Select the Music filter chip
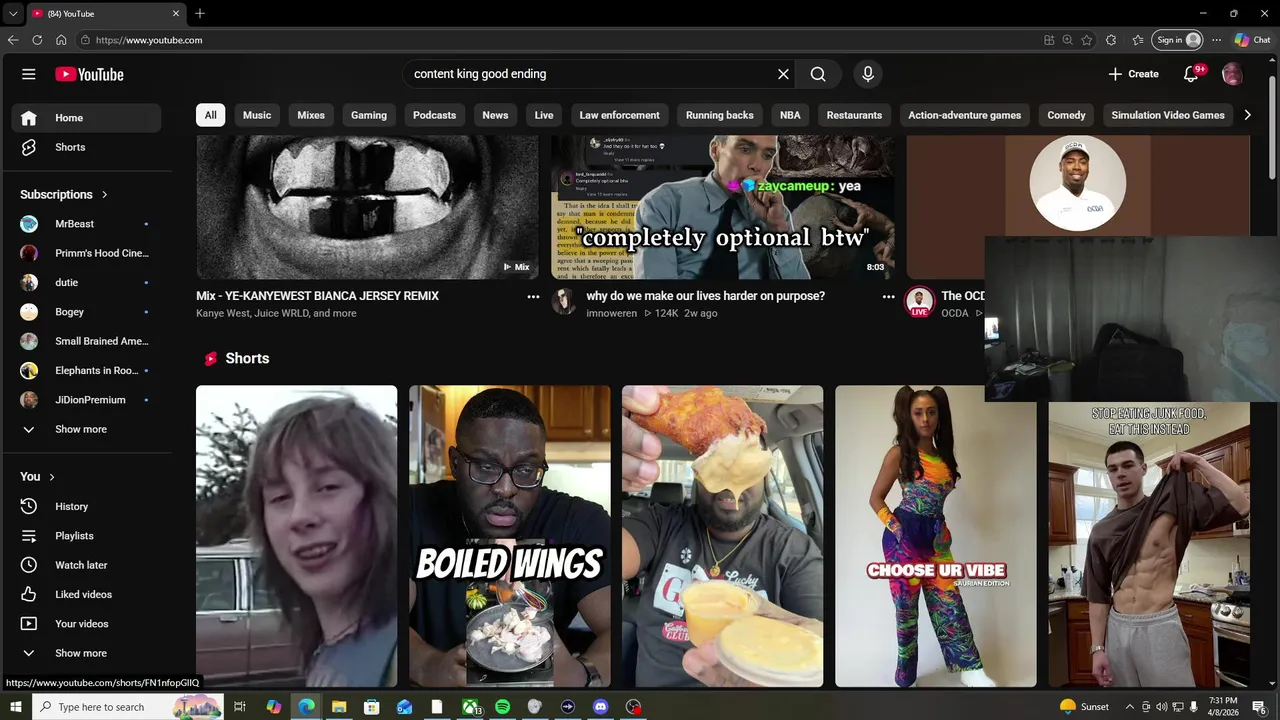 click(257, 115)
